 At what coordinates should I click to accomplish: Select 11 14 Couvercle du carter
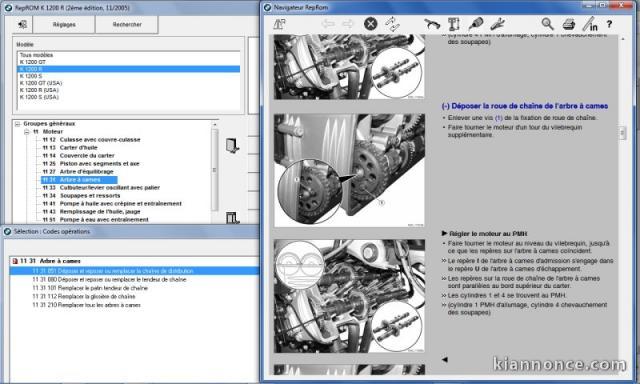click(x=78, y=155)
